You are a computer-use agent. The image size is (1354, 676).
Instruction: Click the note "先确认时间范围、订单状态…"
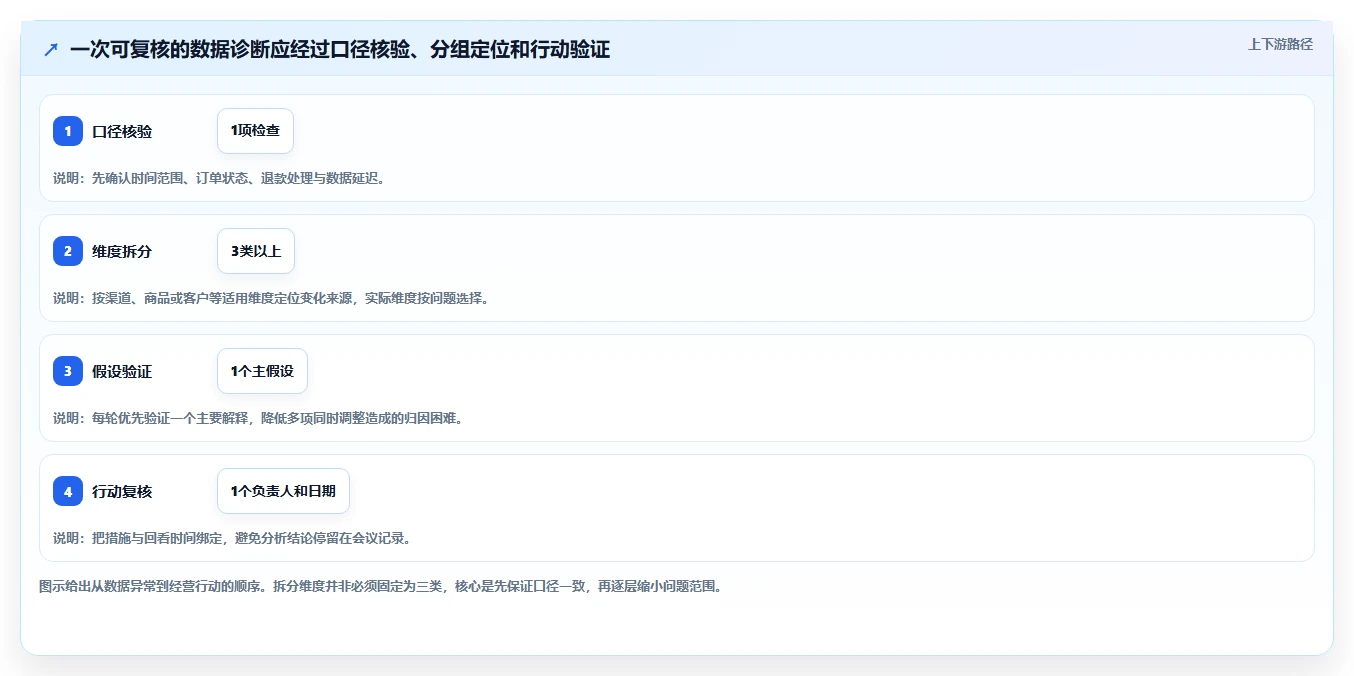pos(219,178)
